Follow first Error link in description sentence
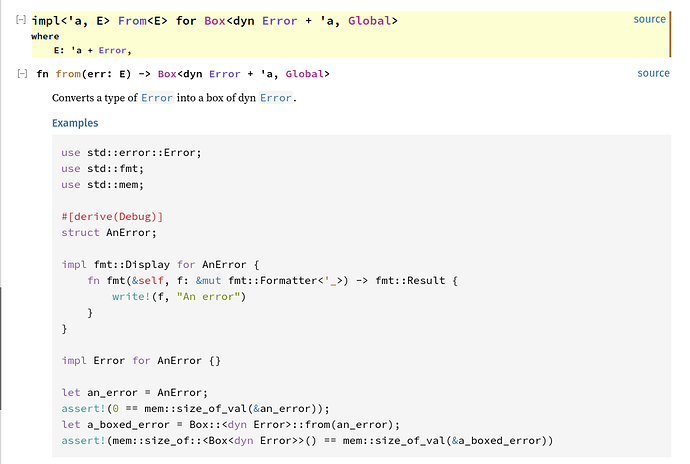 [157, 98]
